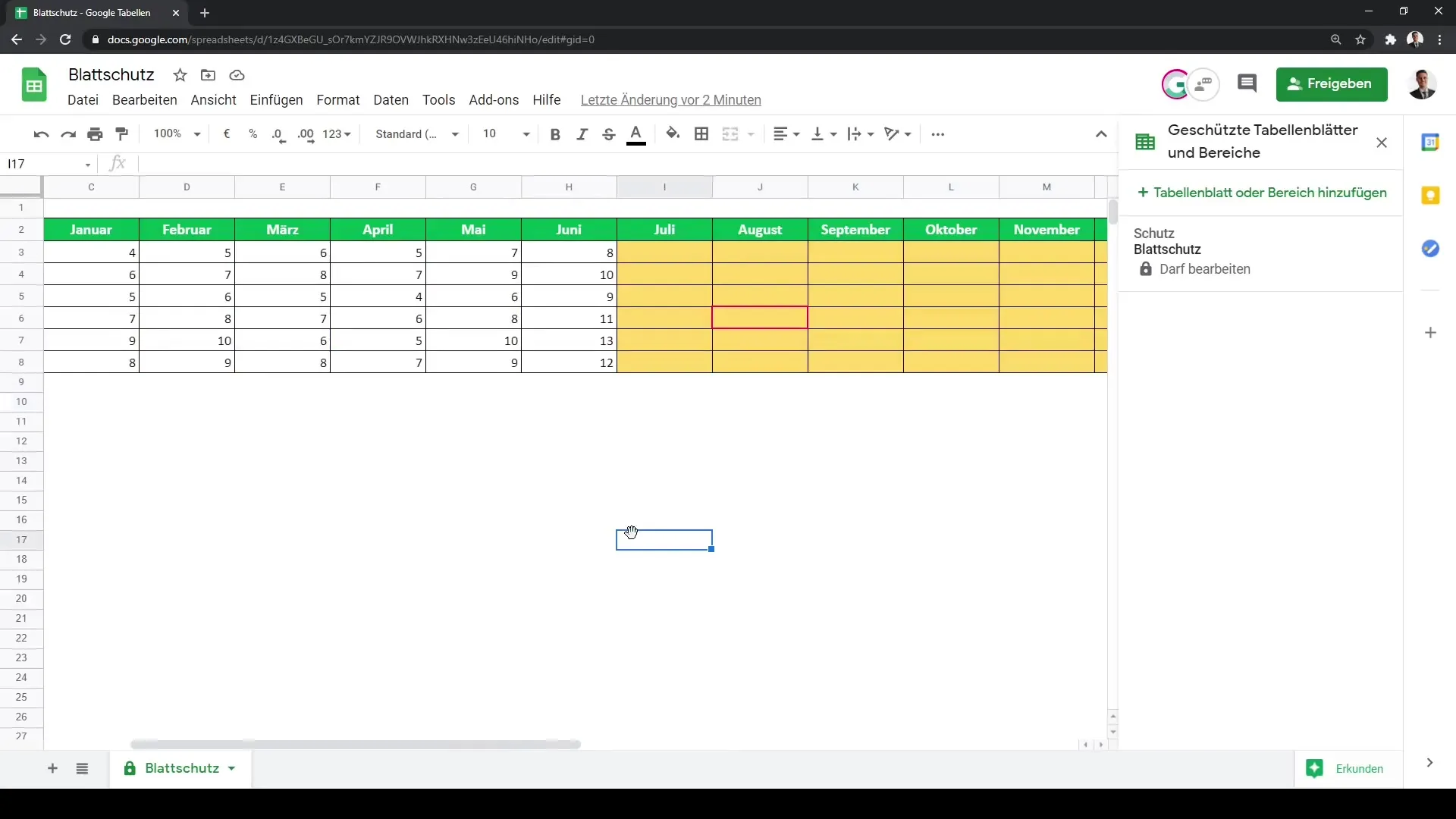
Task: Open the zoom level 100% dropdown
Action: (x=177, y=134)
